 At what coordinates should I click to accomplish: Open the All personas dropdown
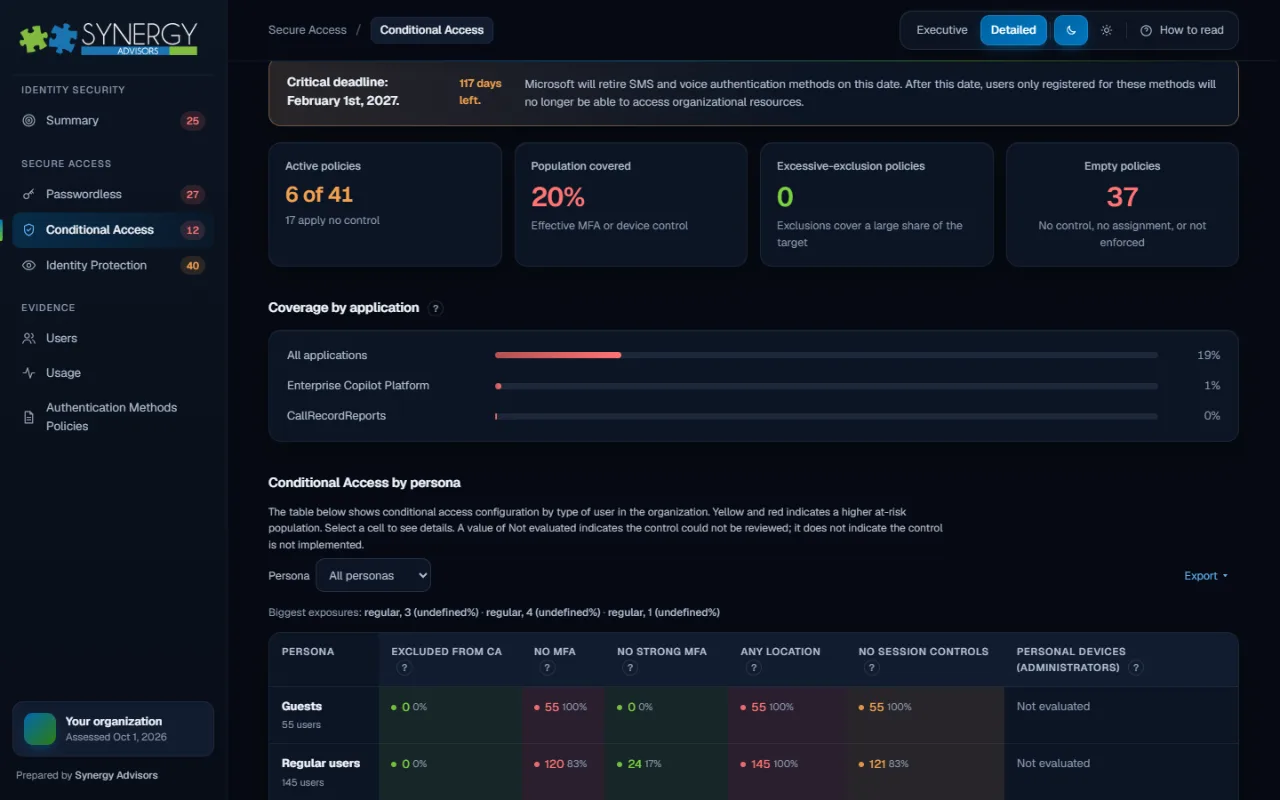(373, 576)
